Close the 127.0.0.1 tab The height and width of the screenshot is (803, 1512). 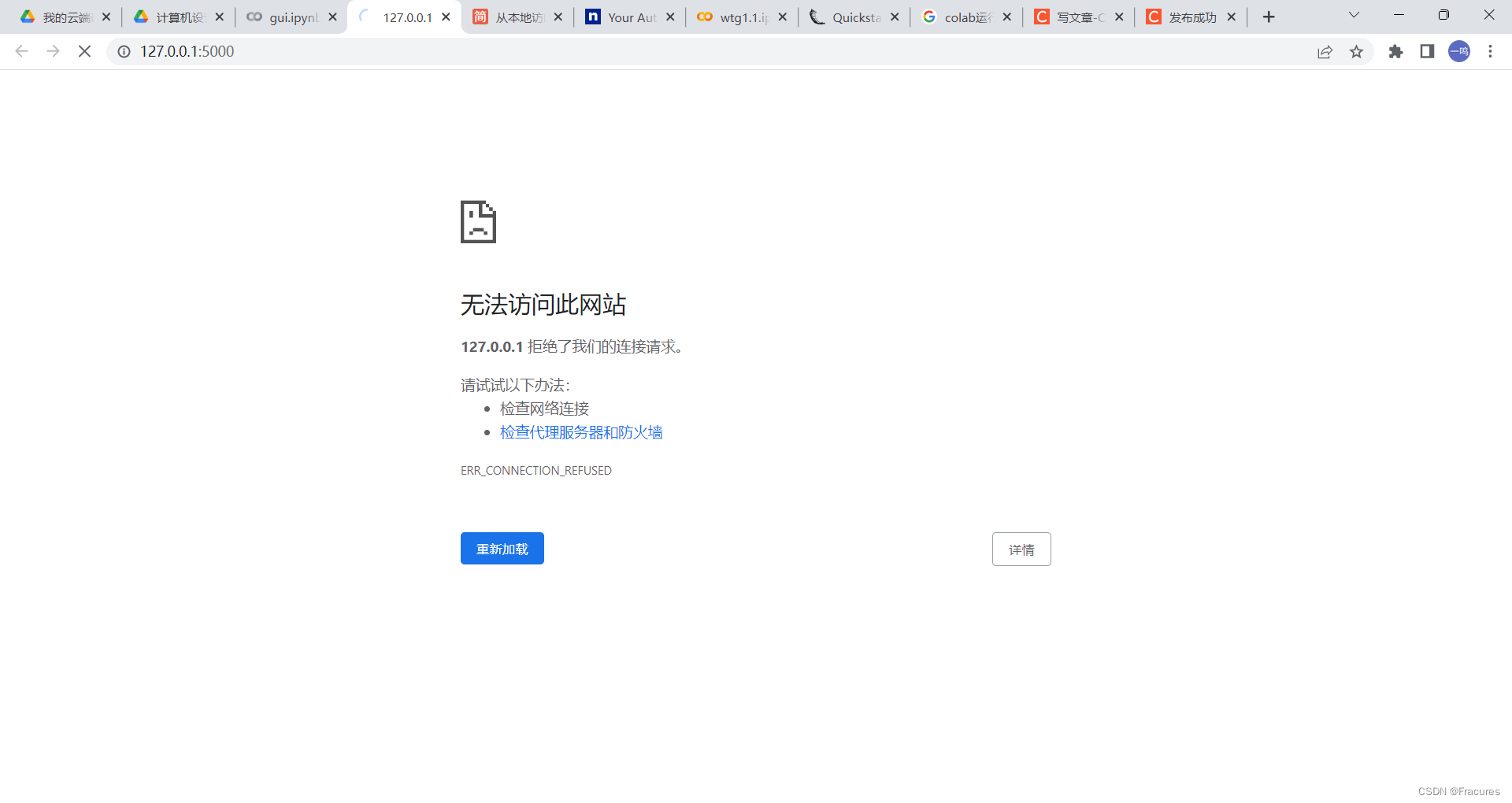[446, 17]
